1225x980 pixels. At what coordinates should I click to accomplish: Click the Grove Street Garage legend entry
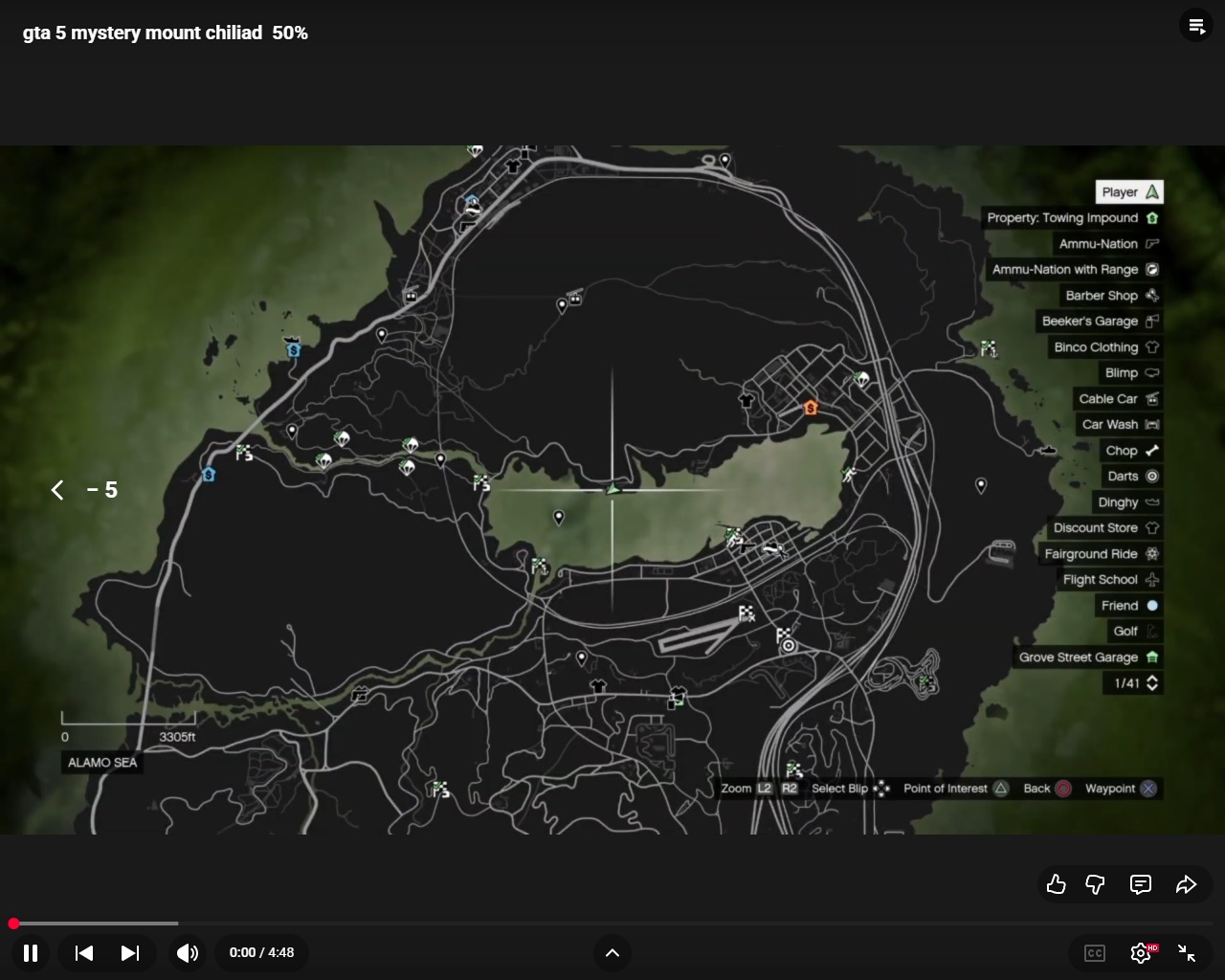point(1088,657)
